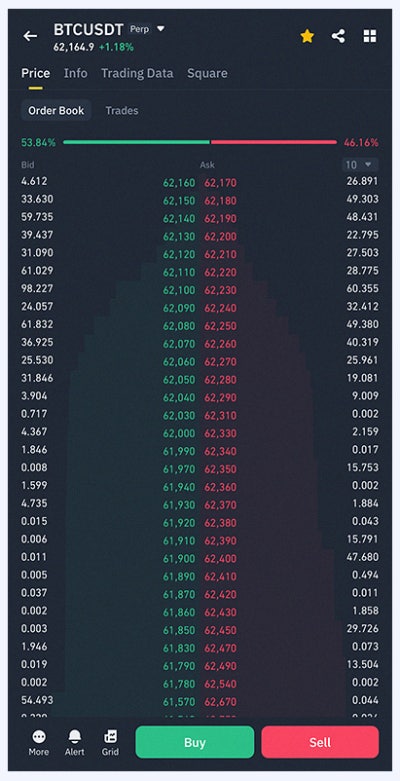
Task: Share BTCUSDT using the share icon
Action: click(338, 36)
